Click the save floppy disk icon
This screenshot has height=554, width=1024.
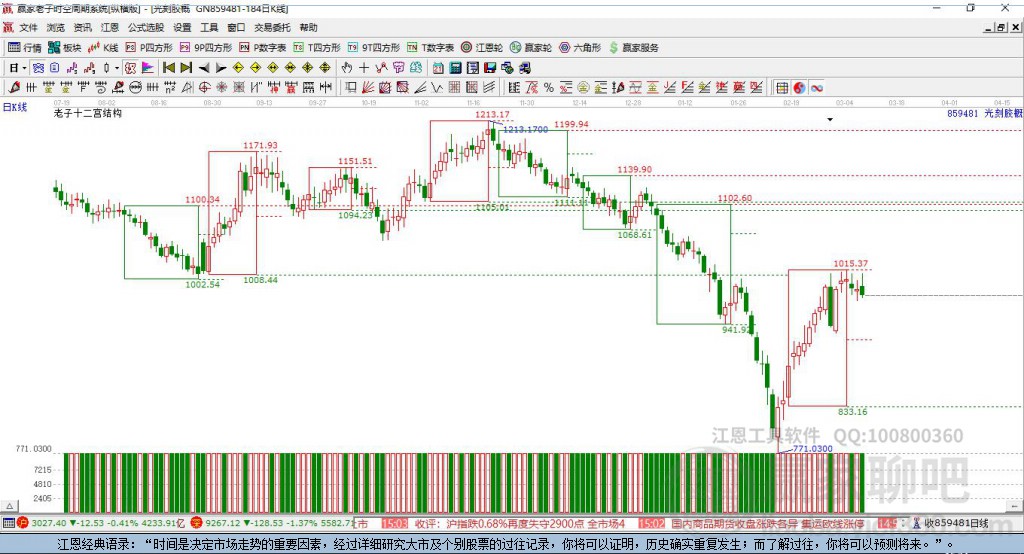[x=490, y=67]
